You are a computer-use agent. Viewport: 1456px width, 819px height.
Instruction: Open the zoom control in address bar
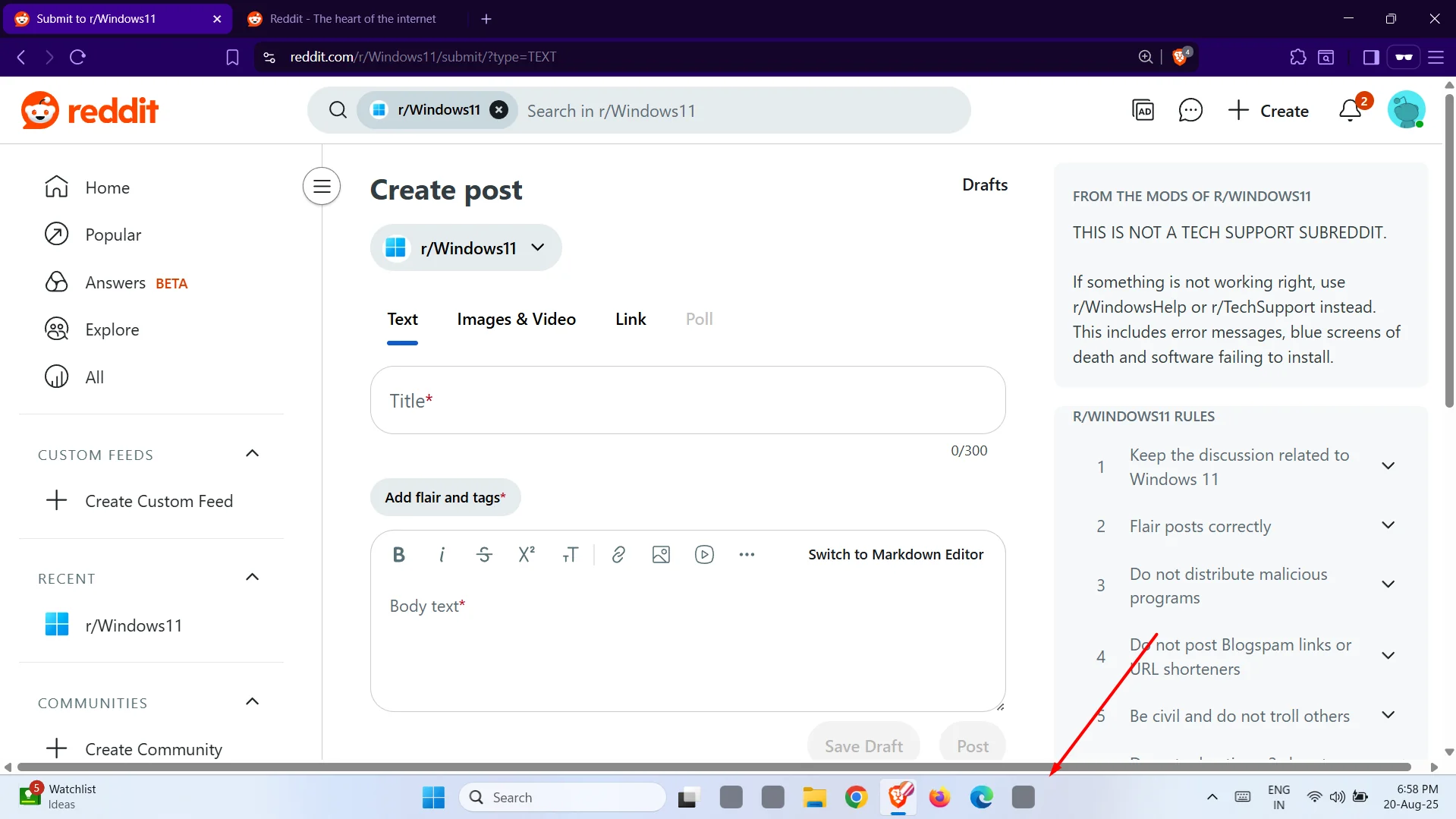(x=1146, y=57)
